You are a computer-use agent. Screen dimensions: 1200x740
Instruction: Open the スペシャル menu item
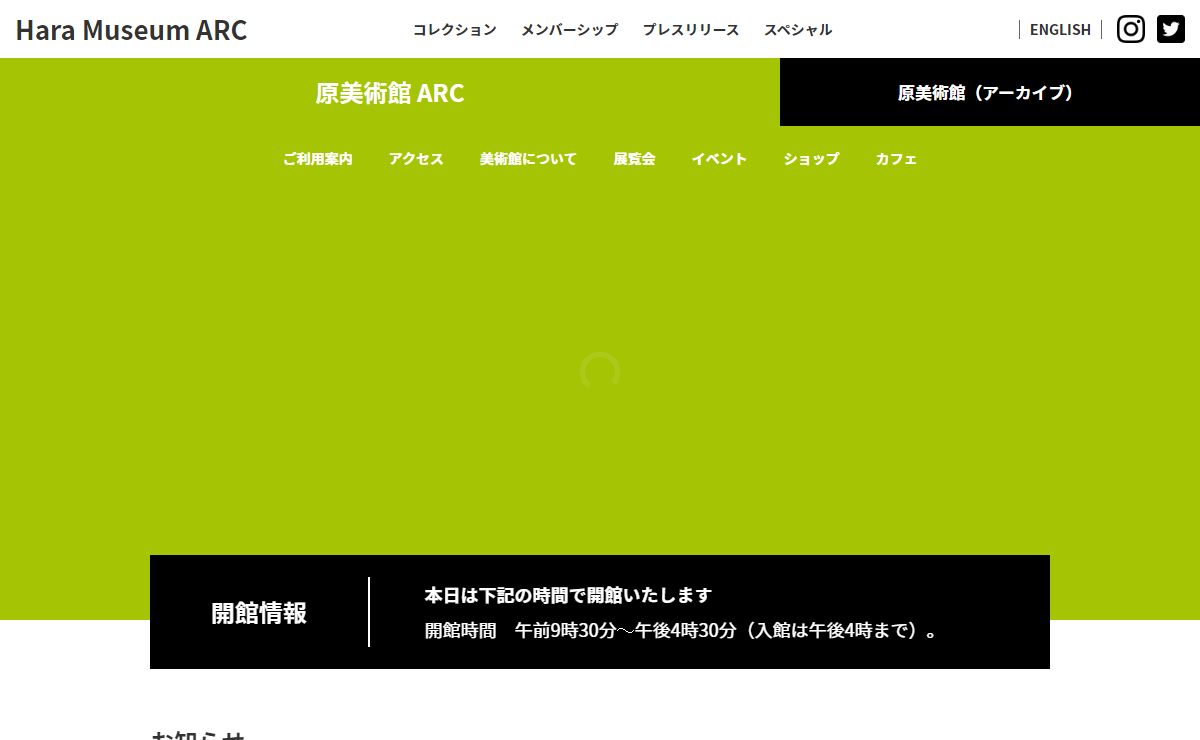(798, 30)
